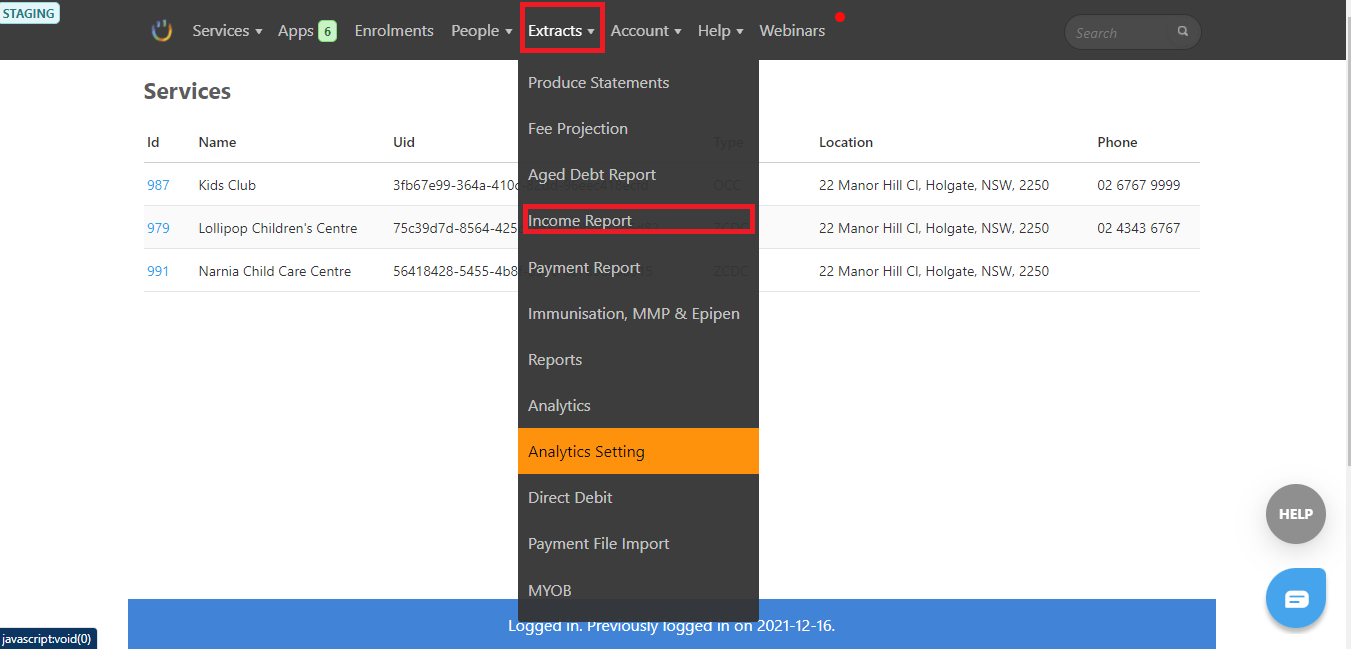Click Narnia Child Care Centre name cell
The image size is (1351, 649).
[275, 271]
